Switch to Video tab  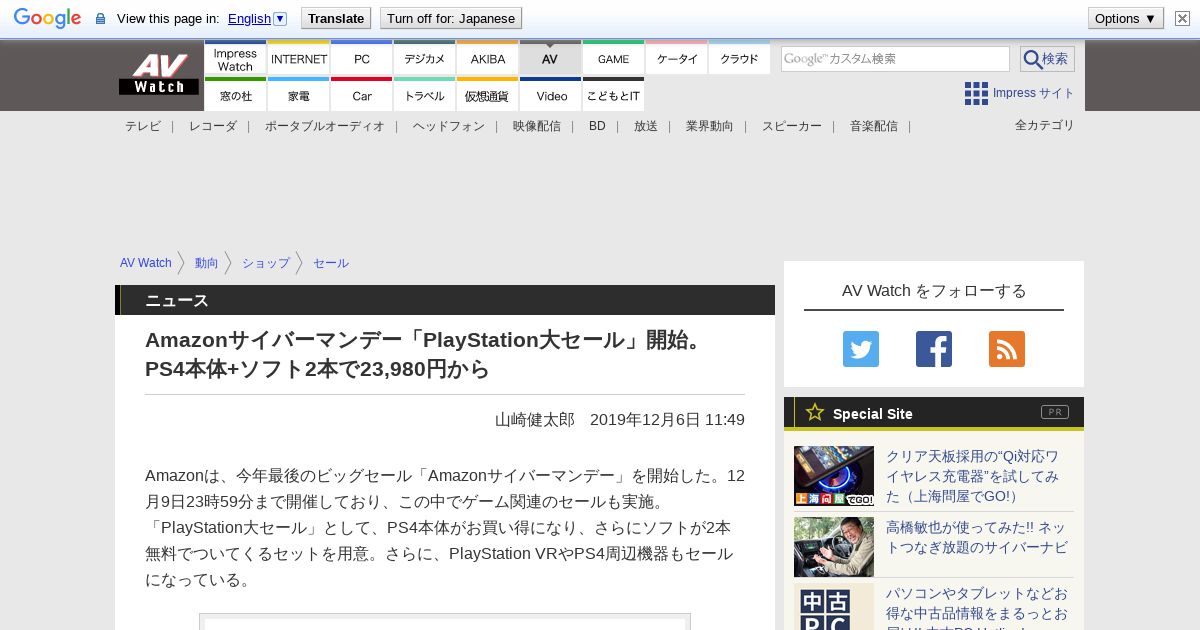[551, 95]
